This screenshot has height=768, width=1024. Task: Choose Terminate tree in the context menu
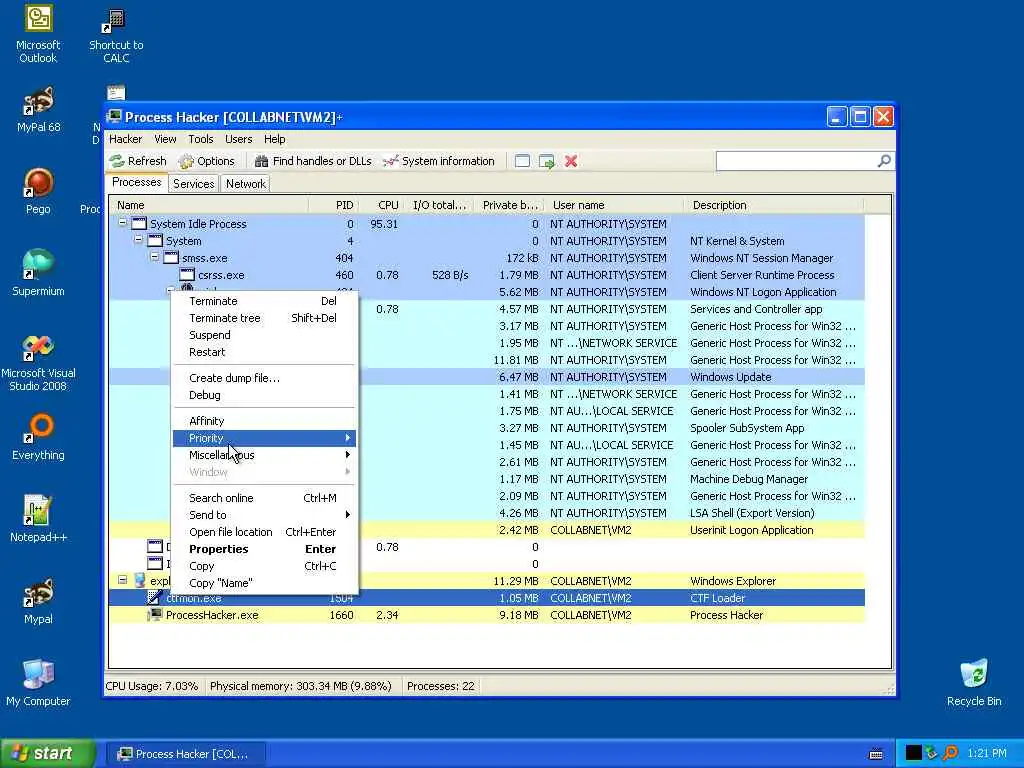pos(264,318)
